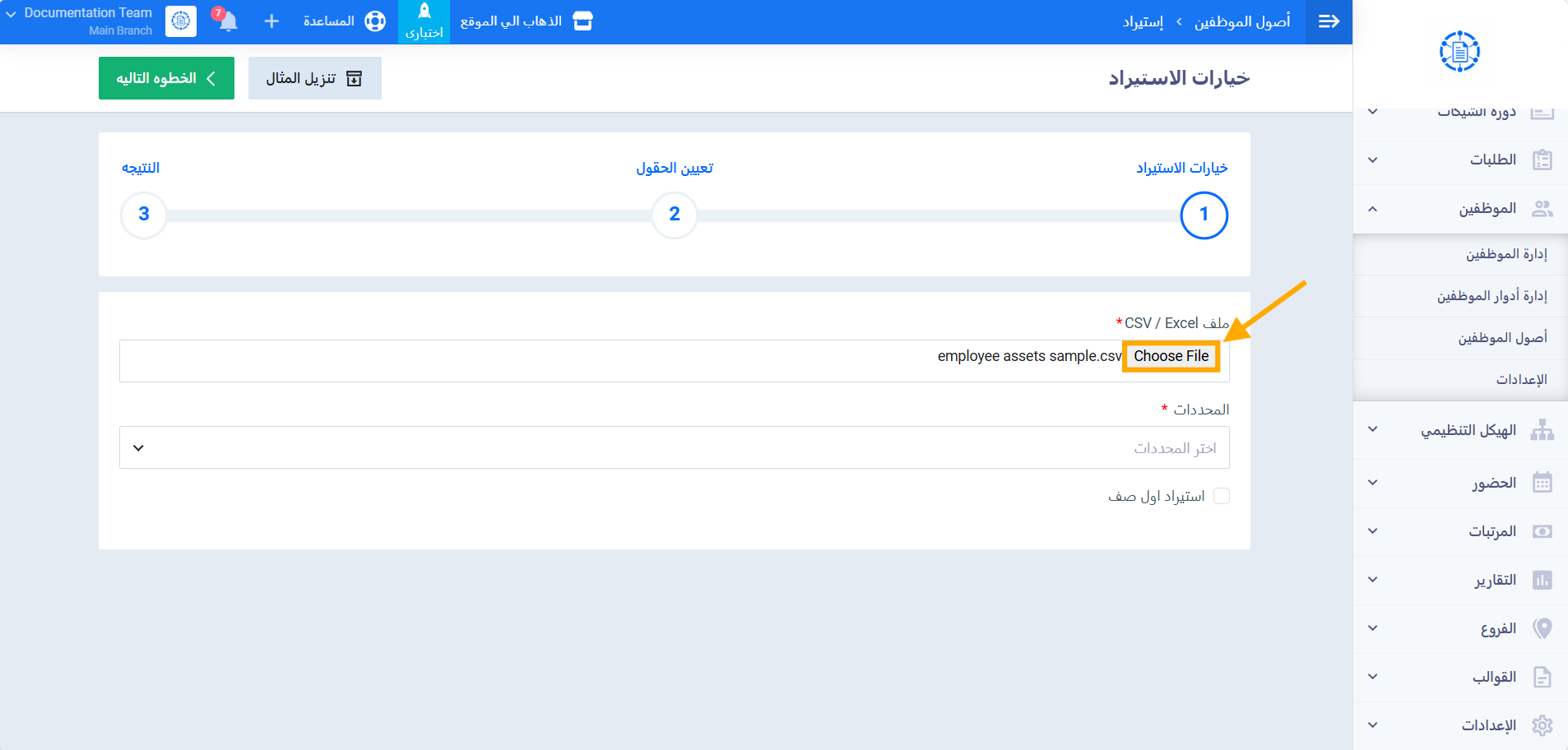
Task: Check the استيراد اول صف checkbox
Action: pyautogui.click(x=1222, y=496)
